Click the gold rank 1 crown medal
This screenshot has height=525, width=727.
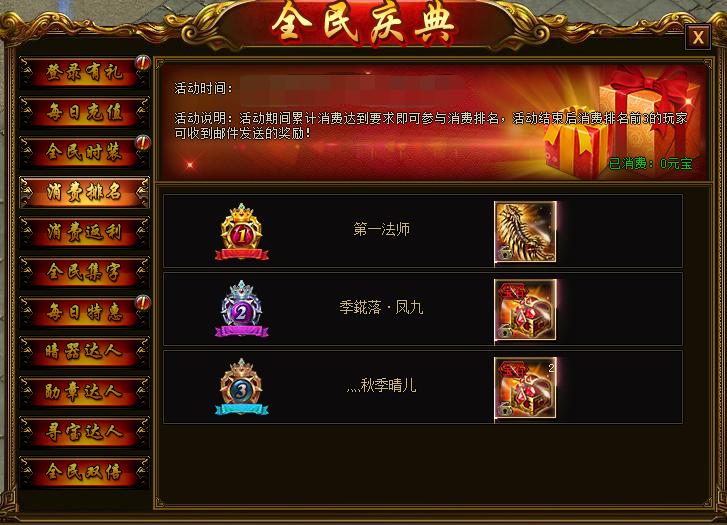point(242,231)
